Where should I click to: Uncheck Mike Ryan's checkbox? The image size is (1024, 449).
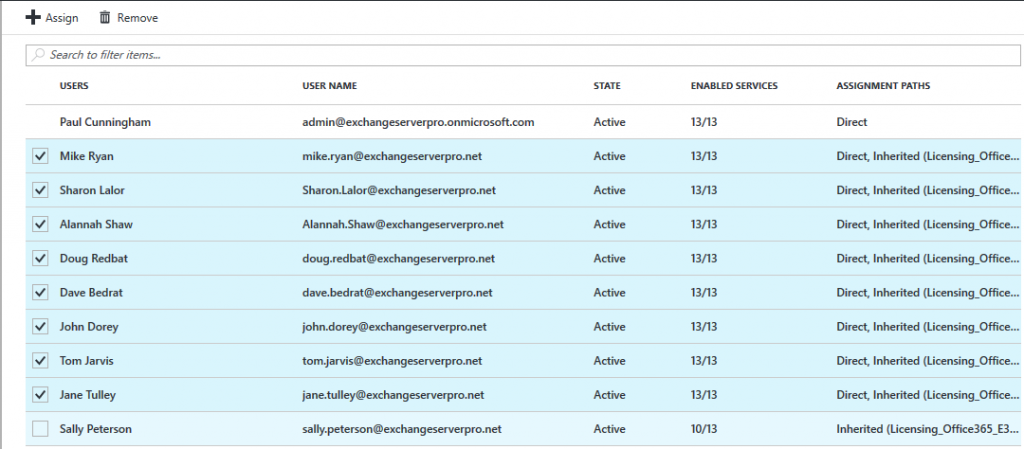point(40,156)
